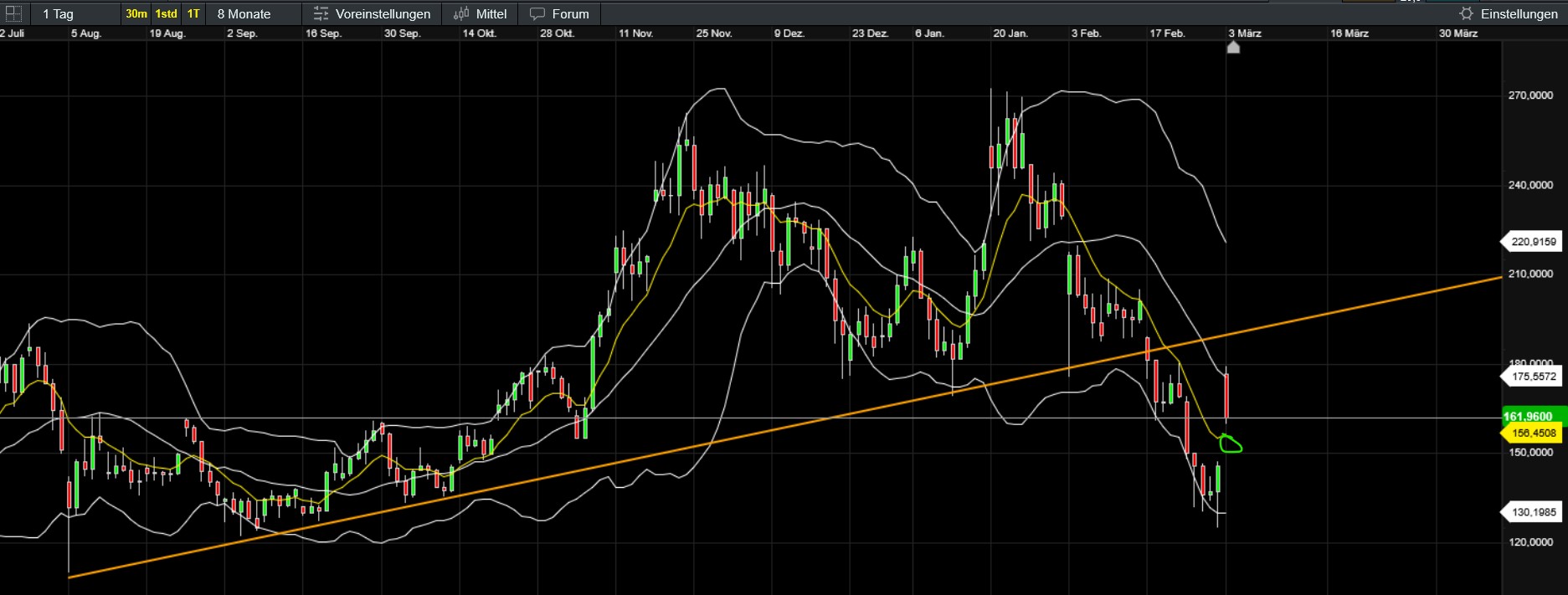Click the '2 Sep.' date label

(242, 33)
